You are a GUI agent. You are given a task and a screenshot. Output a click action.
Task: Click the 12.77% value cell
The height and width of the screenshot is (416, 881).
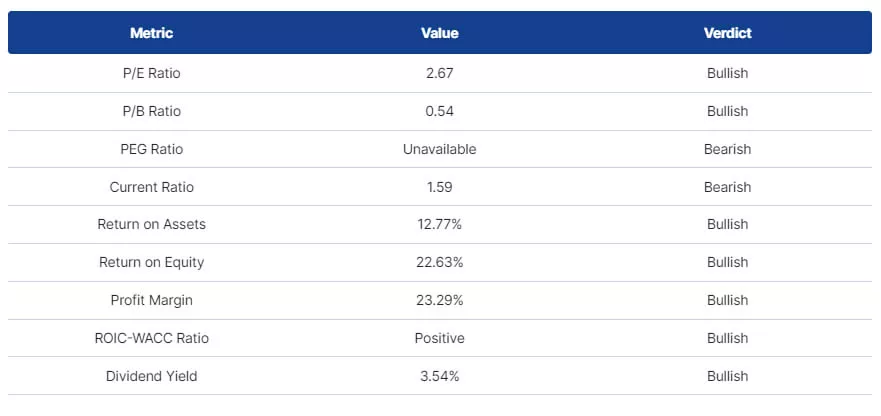[x=440, y=224]
